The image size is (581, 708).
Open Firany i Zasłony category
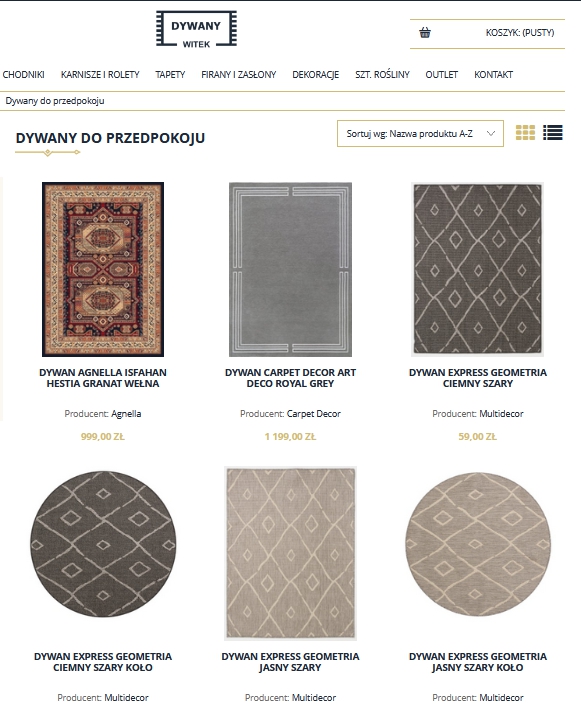[238, 75]
